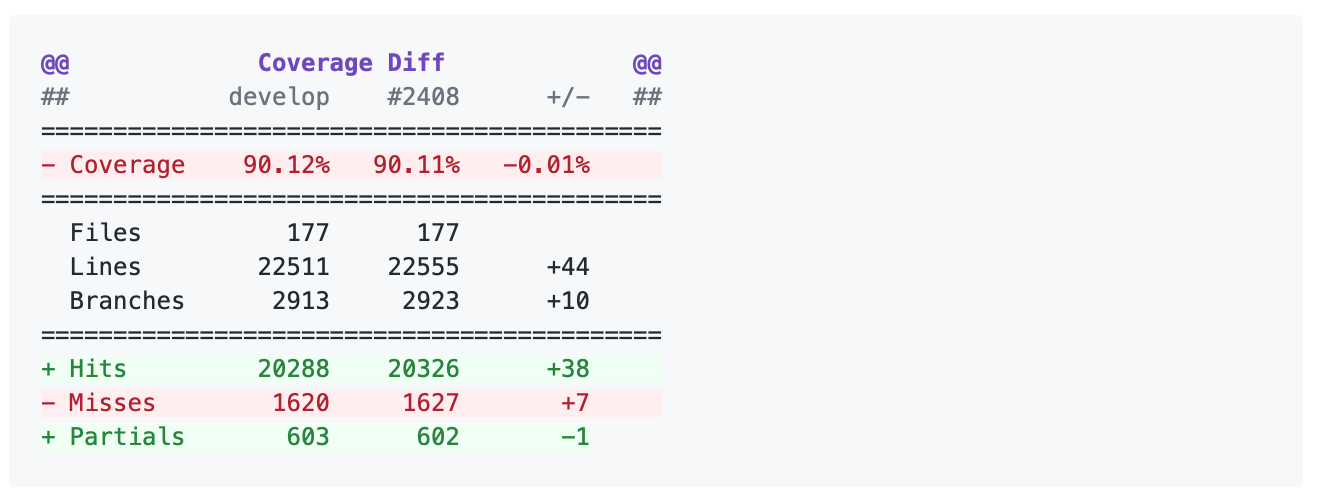Screen dimensions: 1320x504
Task: Select the Hits row label
Action: coord(98,370)
